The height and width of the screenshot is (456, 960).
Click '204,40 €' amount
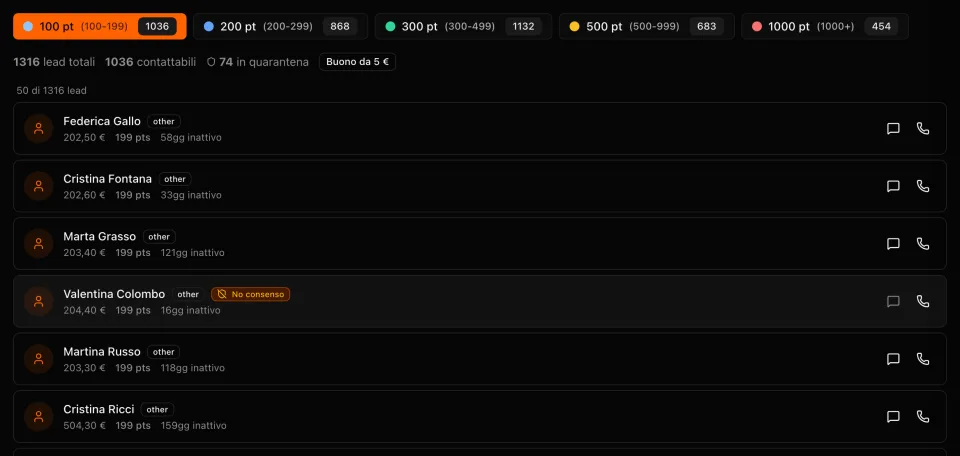coord(84,310)
